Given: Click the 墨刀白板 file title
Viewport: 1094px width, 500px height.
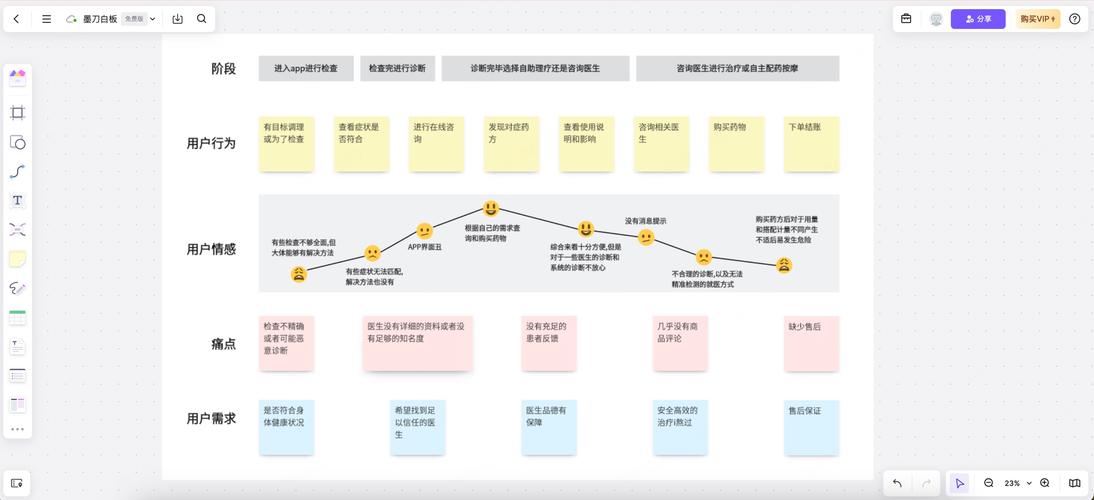Looking at the screenshot, I should pyautogui.click(x=100, y=20).
